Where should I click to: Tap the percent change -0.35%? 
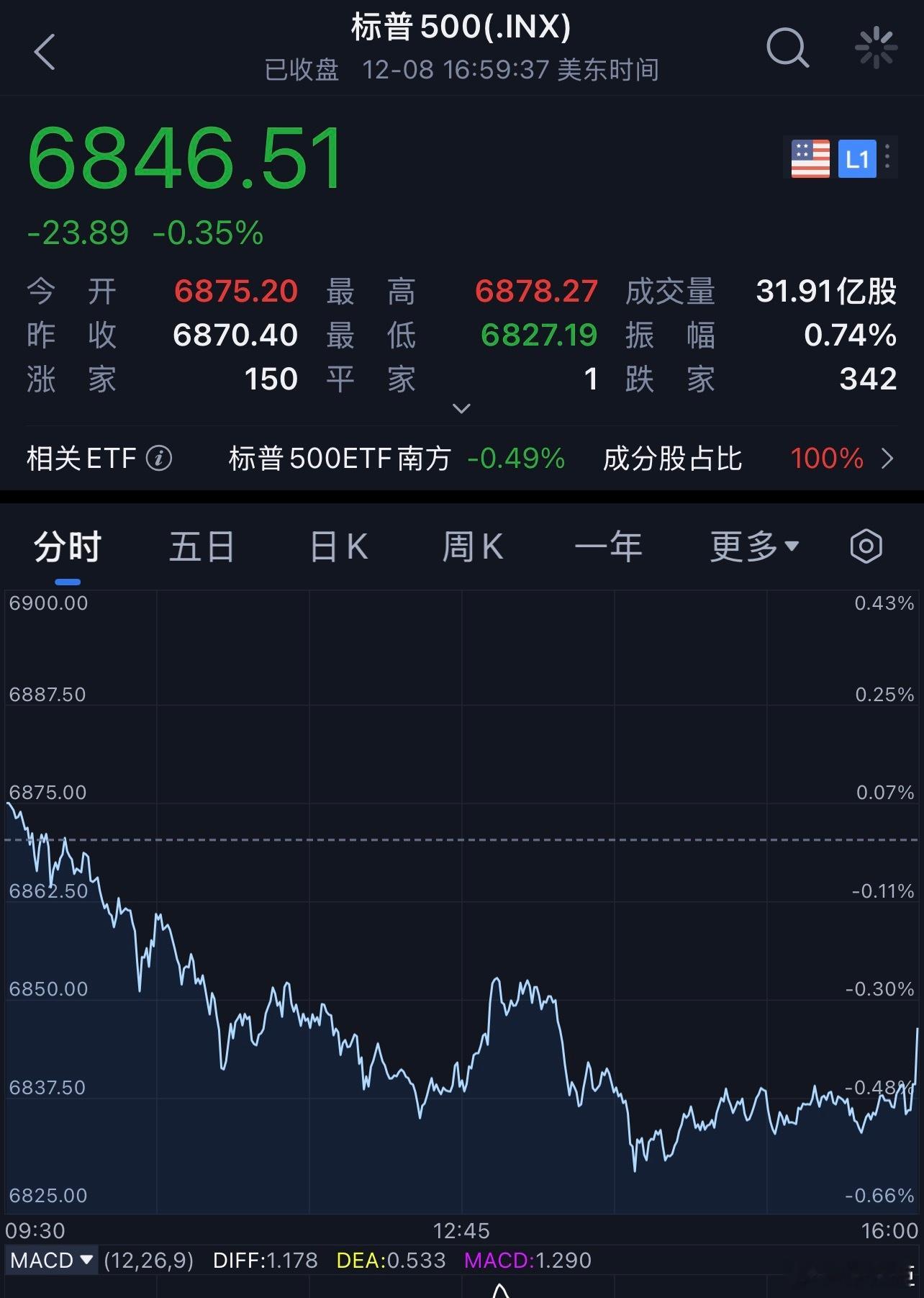[208, 233]
